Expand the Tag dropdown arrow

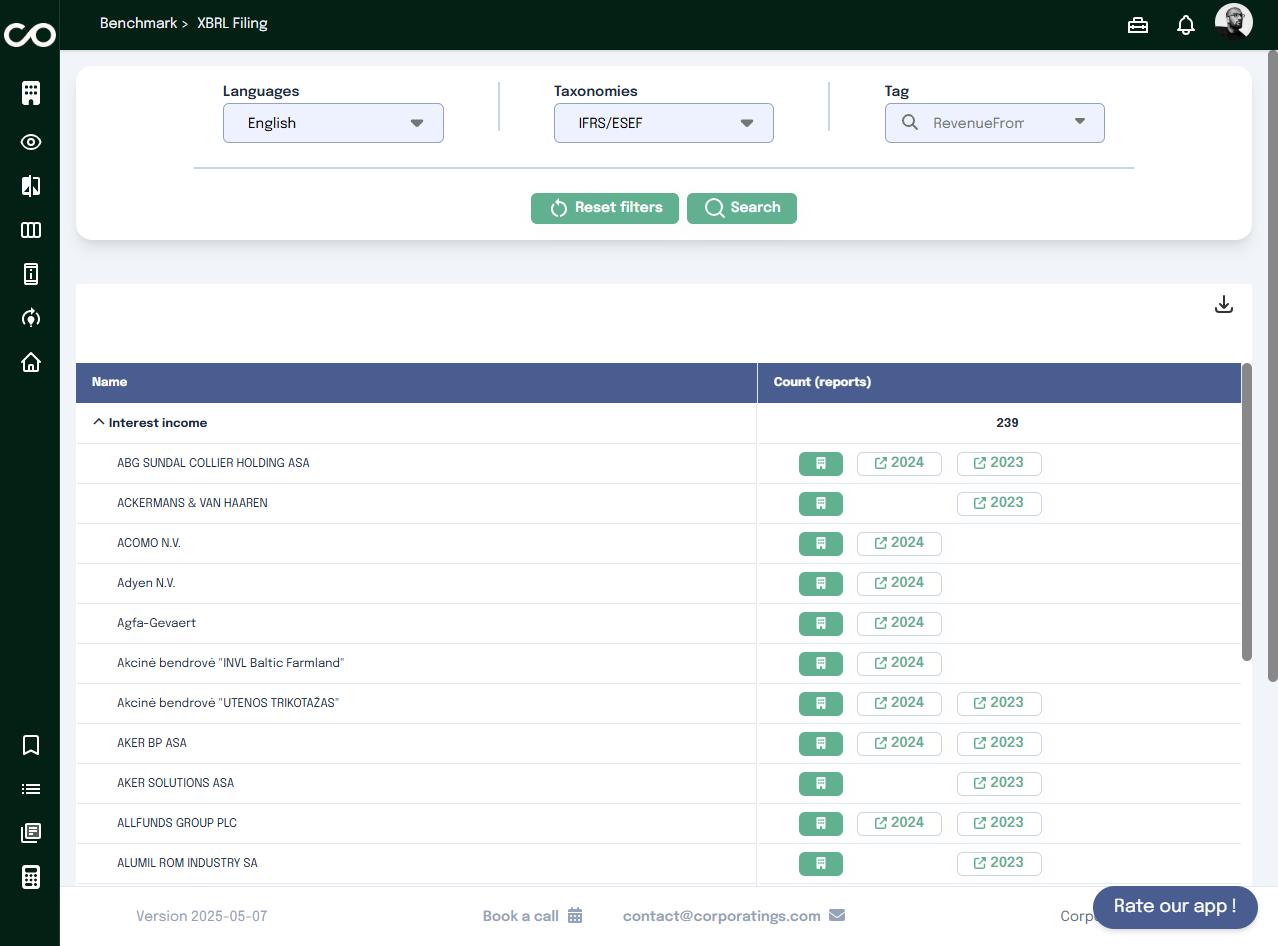click(1080, 122)
